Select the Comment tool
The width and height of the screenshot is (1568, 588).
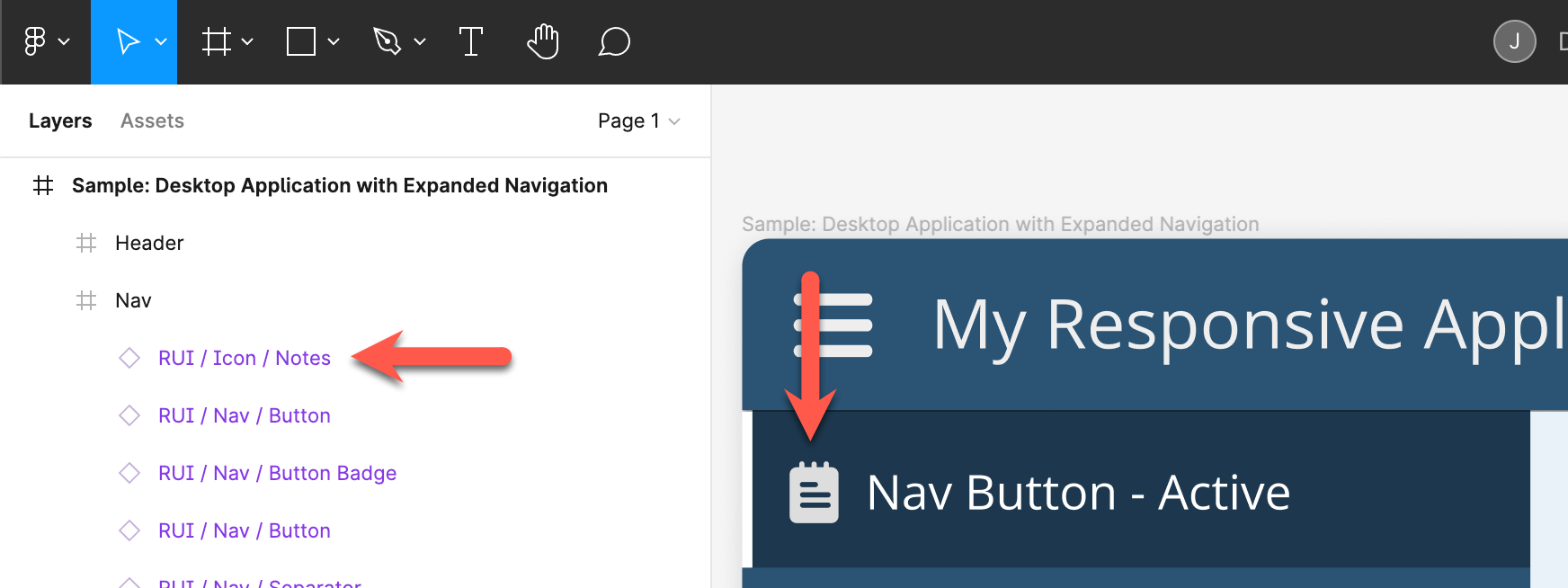click(614, 41)
